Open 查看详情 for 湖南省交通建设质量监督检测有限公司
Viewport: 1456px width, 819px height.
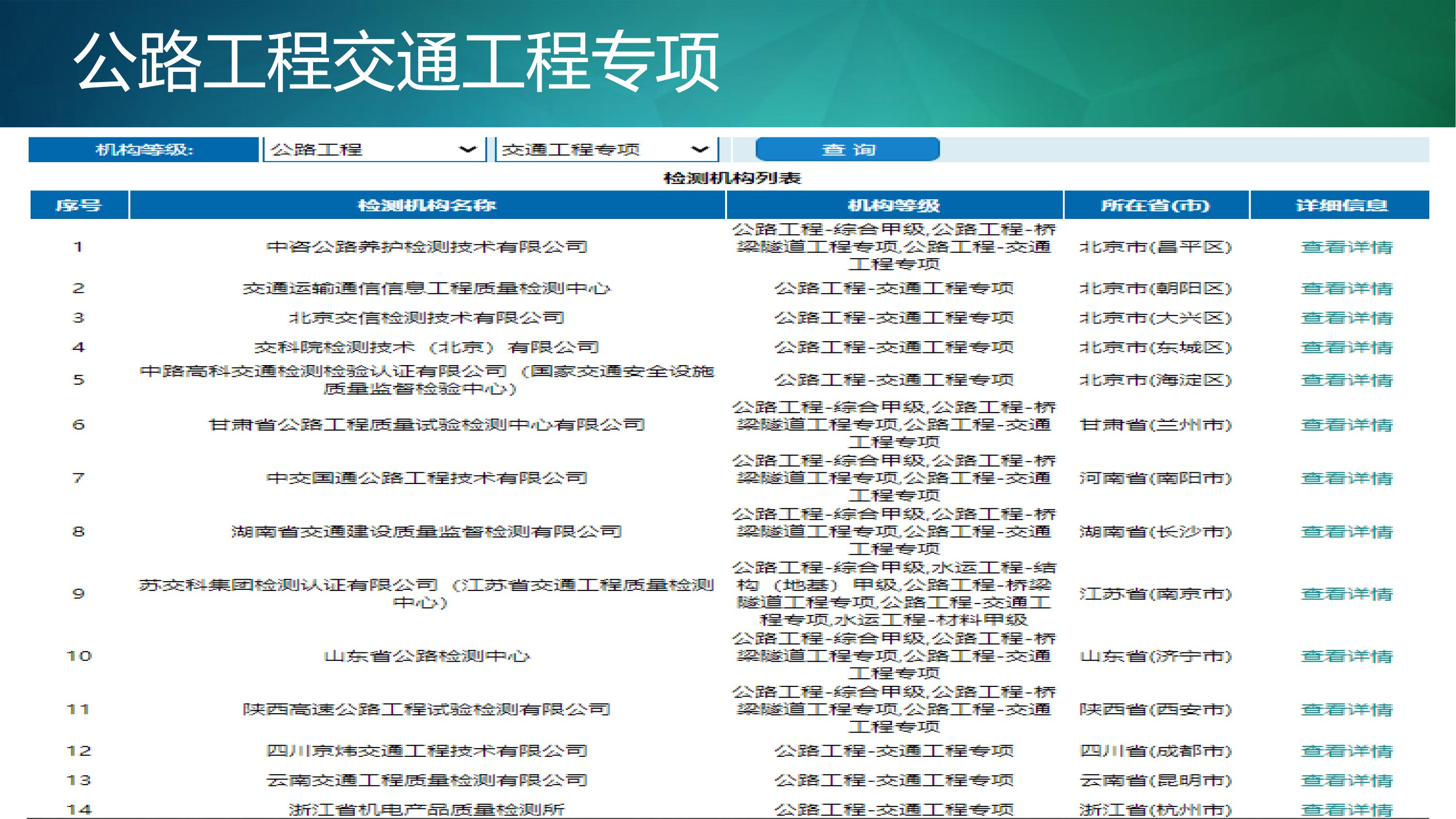point(1346,531)
